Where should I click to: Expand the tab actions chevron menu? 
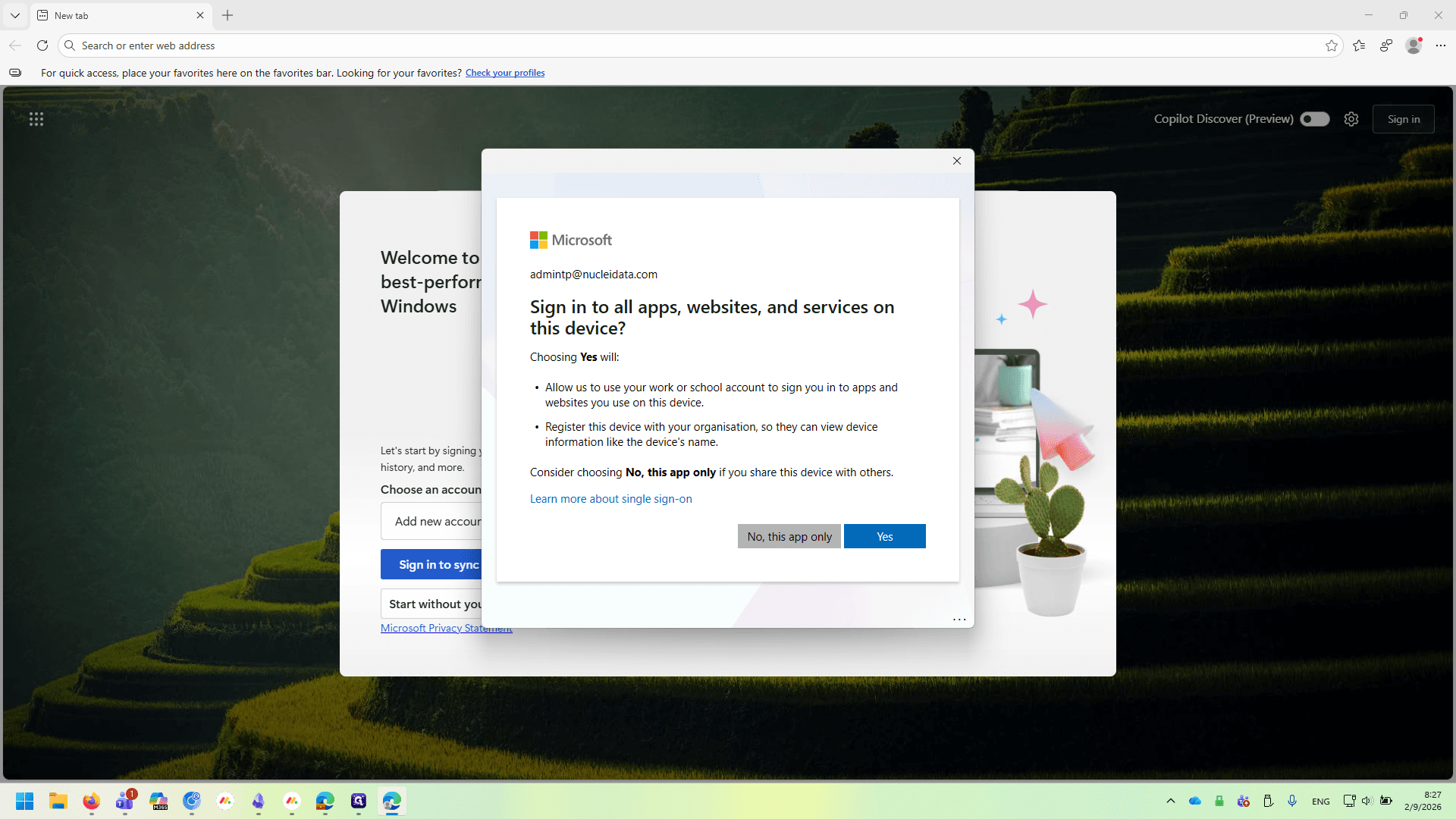[x=15, y=15]
